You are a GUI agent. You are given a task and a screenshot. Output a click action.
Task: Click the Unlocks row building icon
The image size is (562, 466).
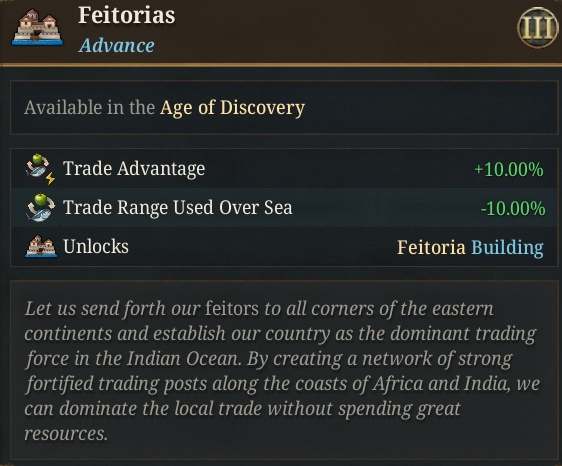(41, 246)
